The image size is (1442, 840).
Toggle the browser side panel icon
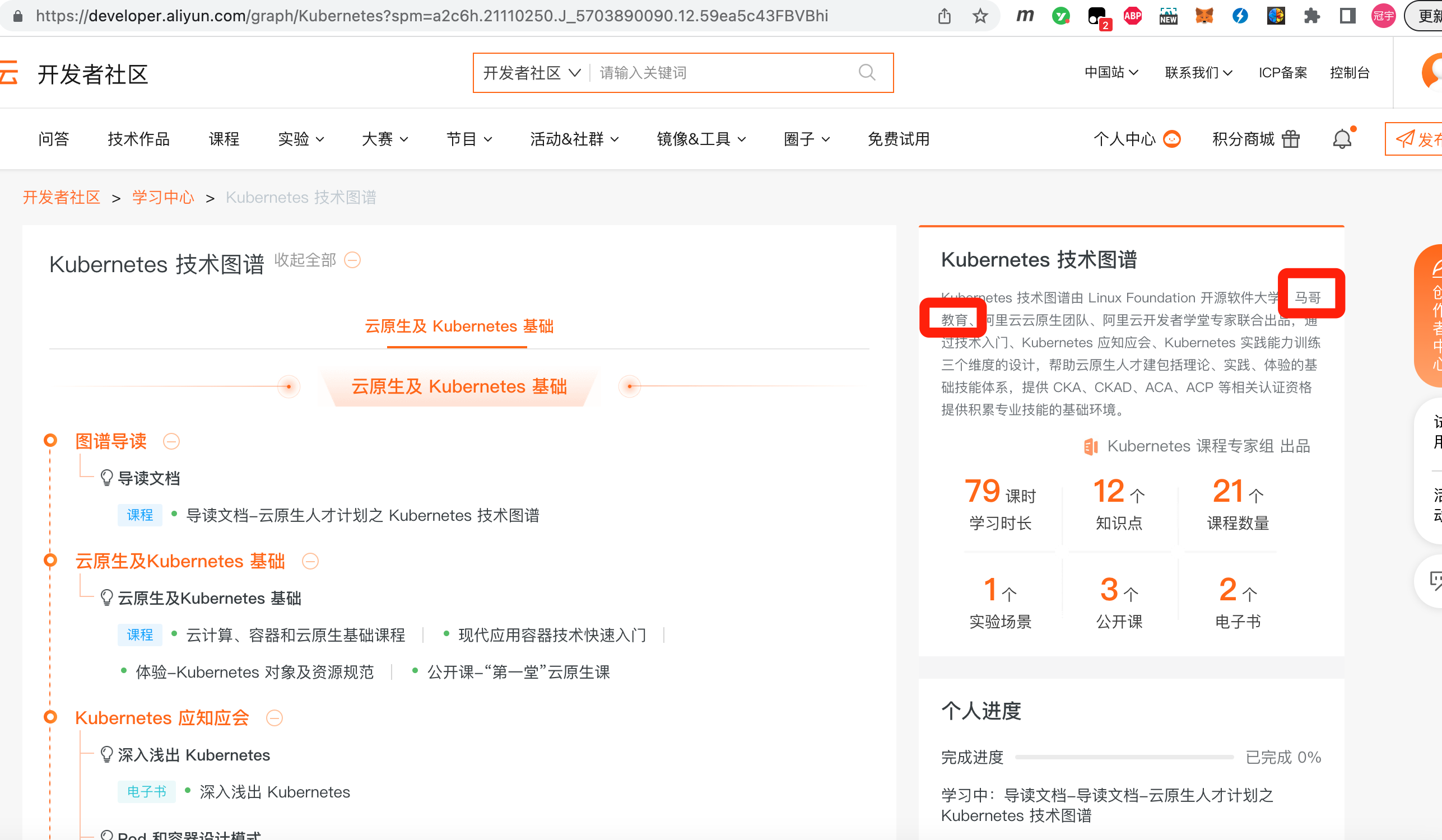pyautogui.click(x=1347, y=16)
